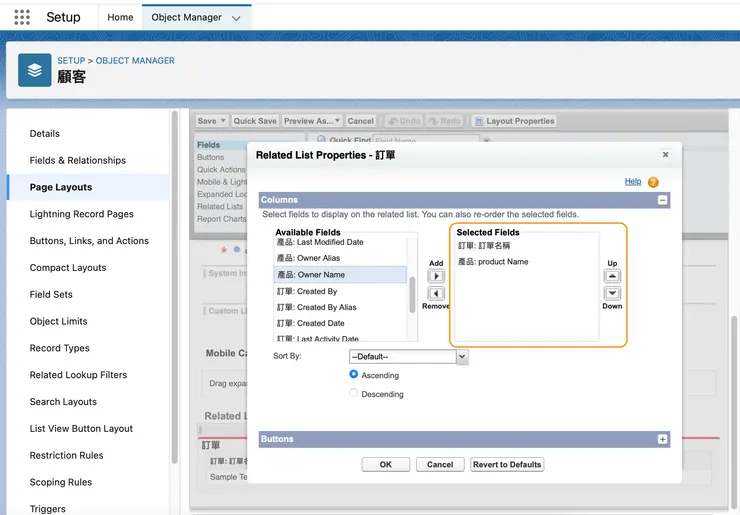Click the layout toolbar Cancel button
The image size is (740, 515).
click(x=361, y=121)
